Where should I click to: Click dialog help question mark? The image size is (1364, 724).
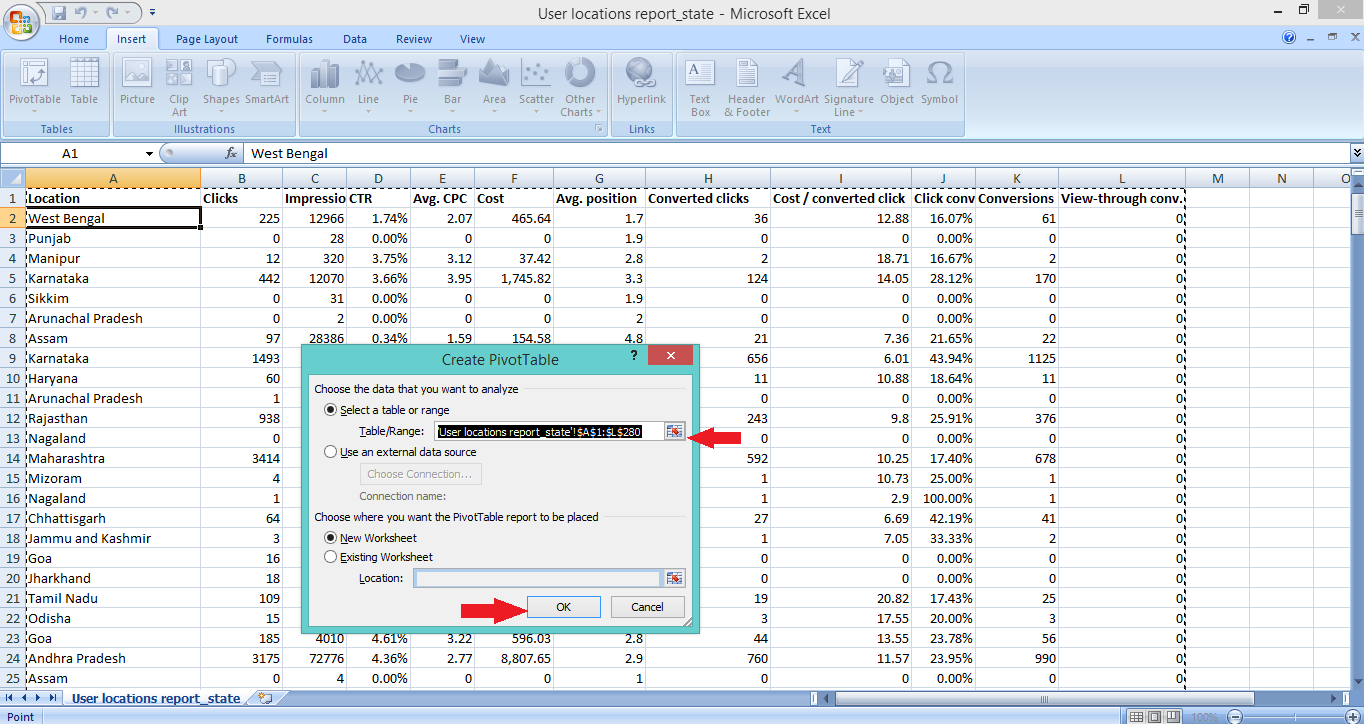[634, 355]
